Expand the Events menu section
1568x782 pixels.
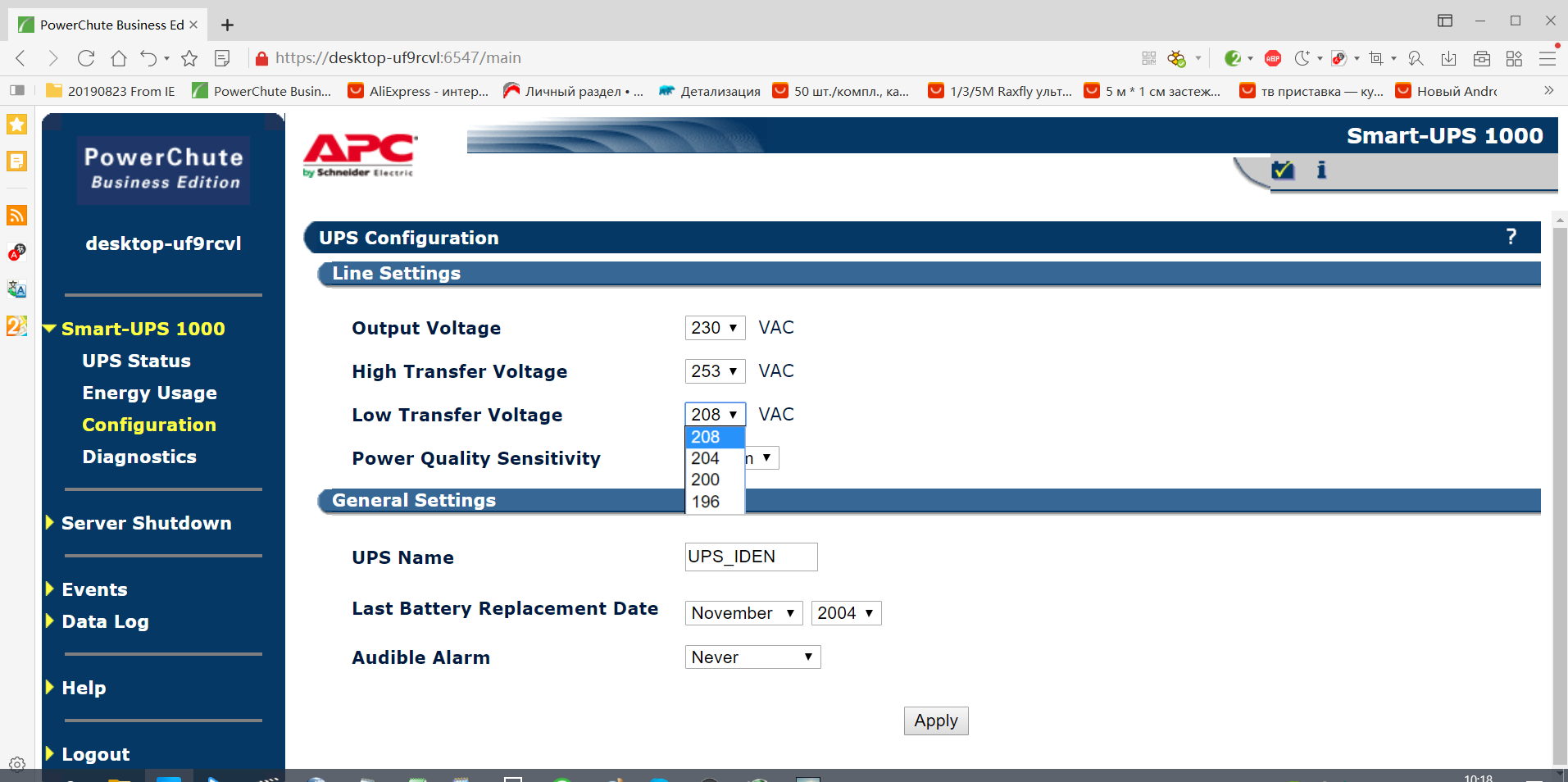pyautogui.click(x=50, y=589)
